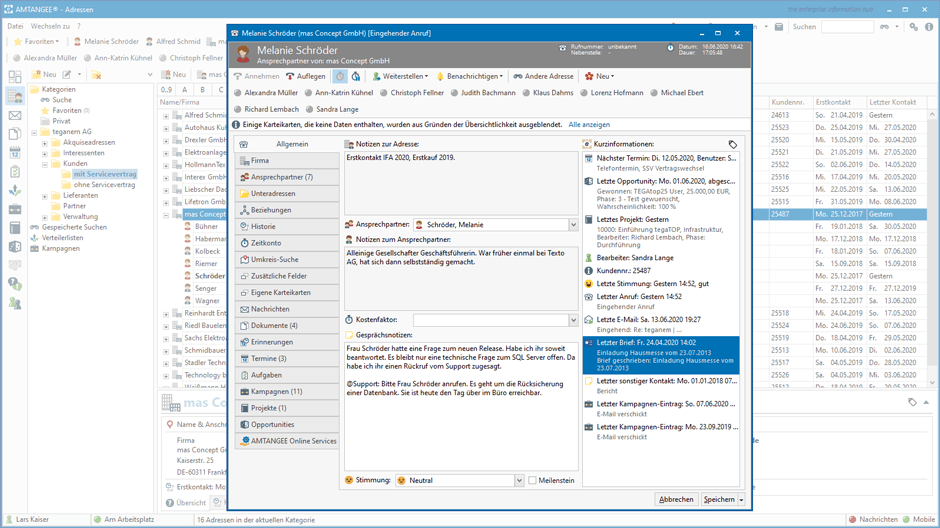The image size is (940, 528).
Task: Select the Letzter Brief entry in Kurzinformationen
Action: click(661, 355)
